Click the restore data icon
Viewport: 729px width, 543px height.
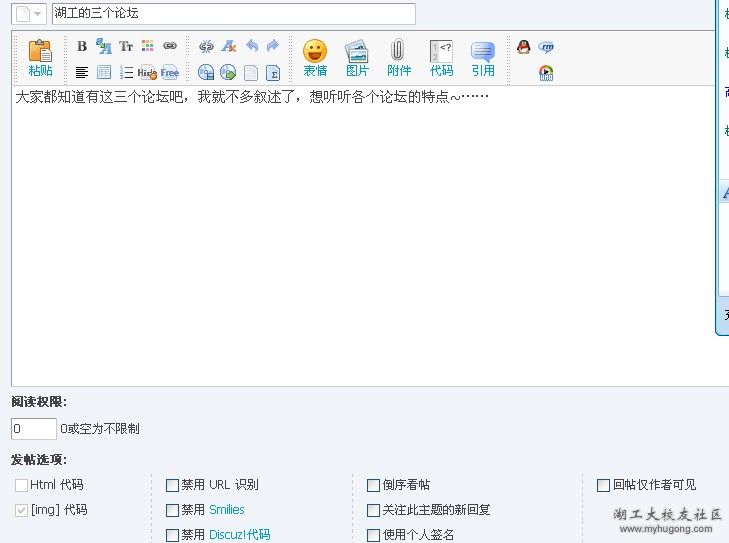coord(228,73)
